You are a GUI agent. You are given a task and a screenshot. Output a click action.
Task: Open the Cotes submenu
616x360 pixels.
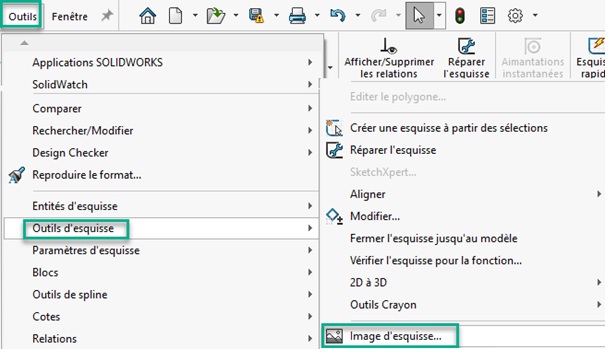162,316
